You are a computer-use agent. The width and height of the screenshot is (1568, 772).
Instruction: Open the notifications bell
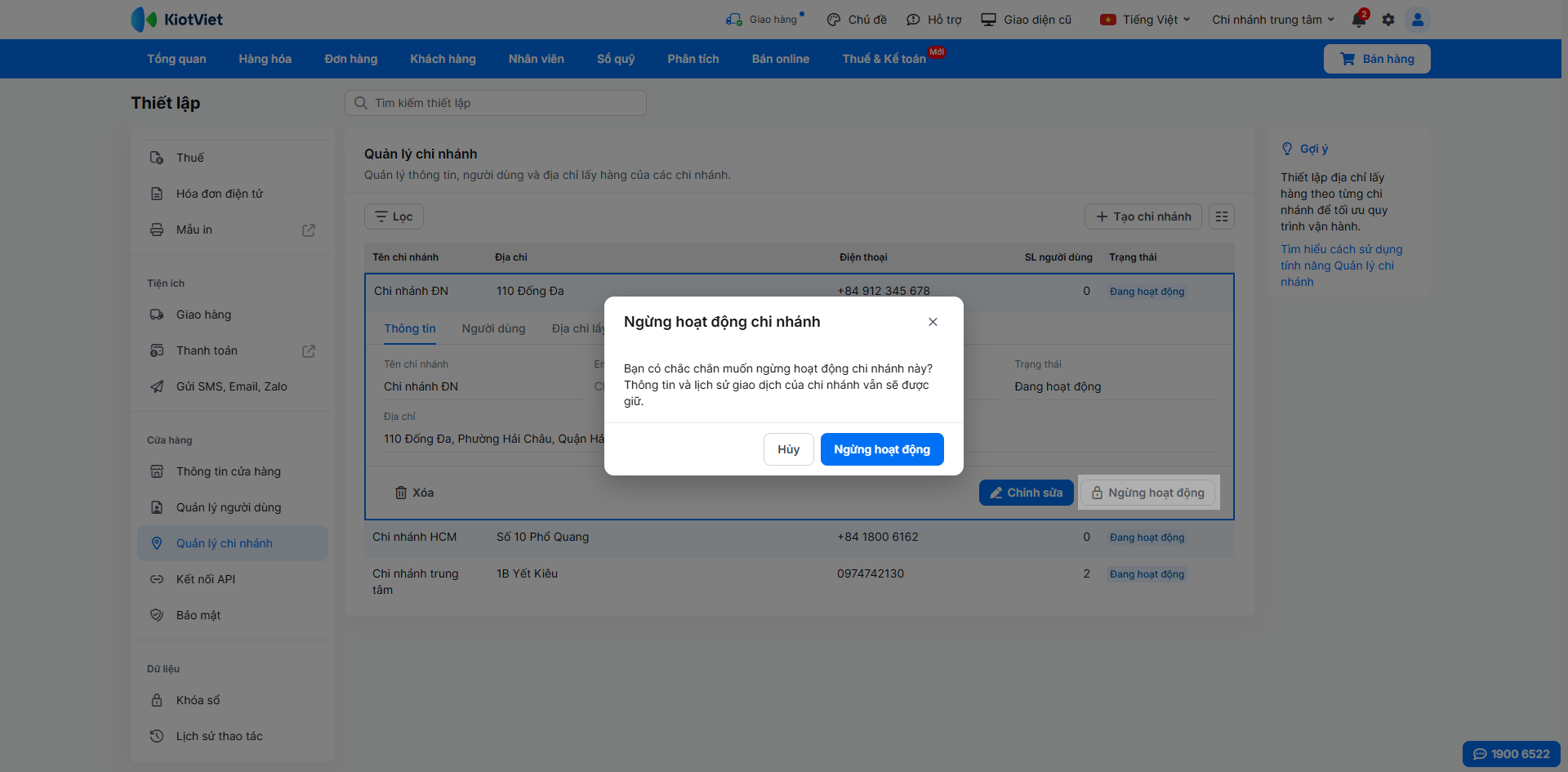tap(1359, 20)
